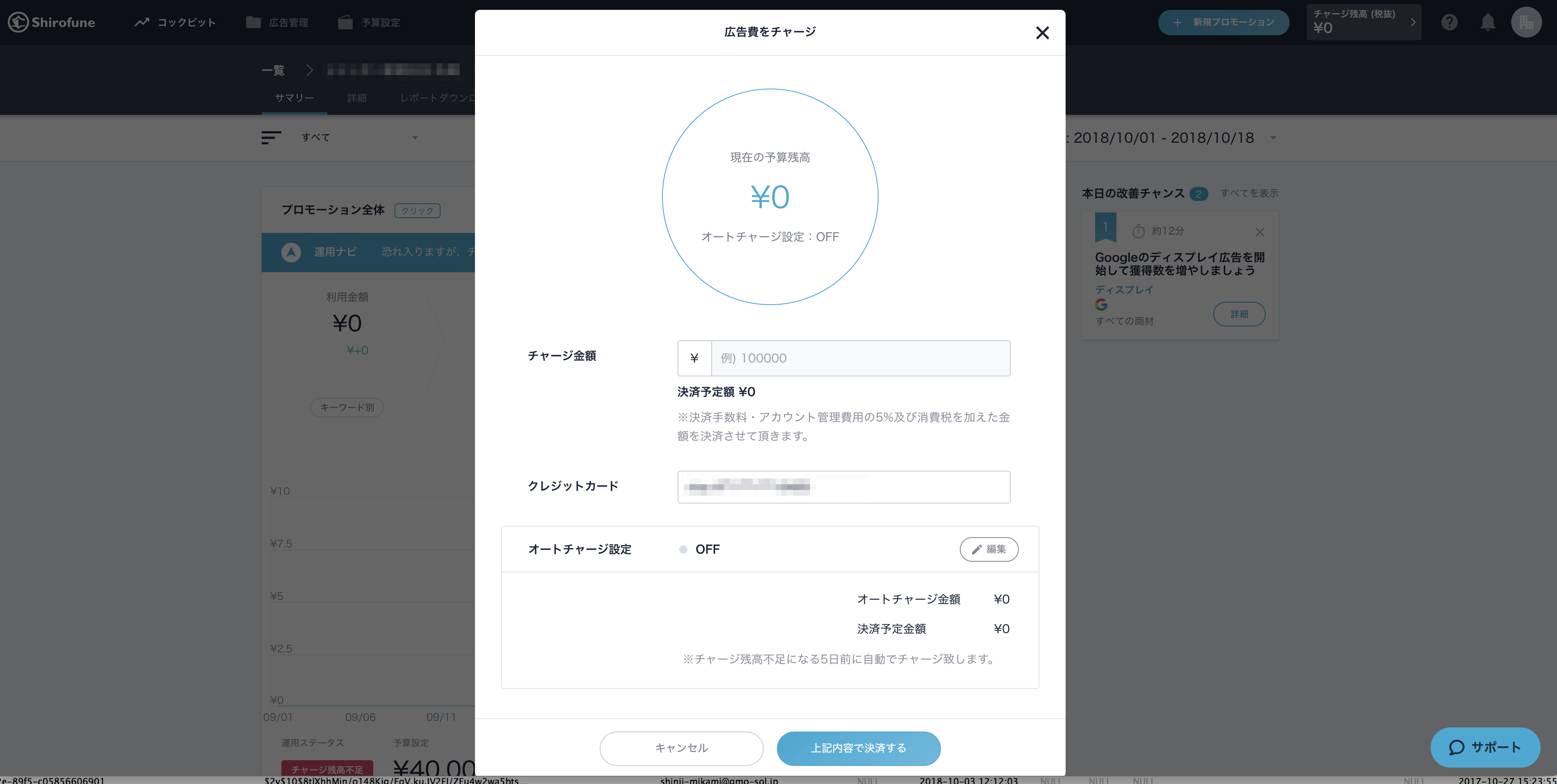Open the 広告管理 menu

277,23
